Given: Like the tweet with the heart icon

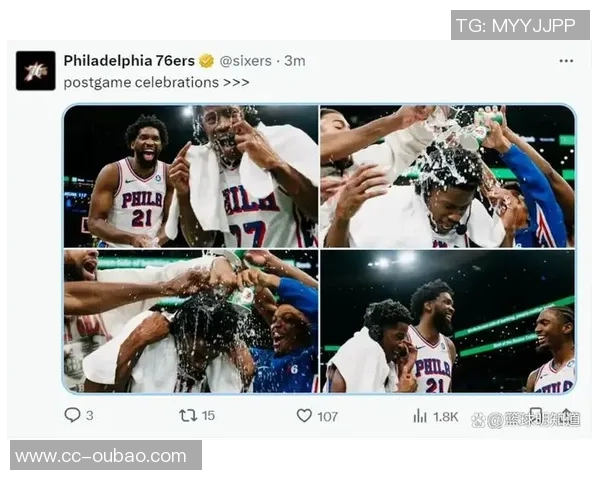Looking at the screenshot, I should (x=304, y=415).
